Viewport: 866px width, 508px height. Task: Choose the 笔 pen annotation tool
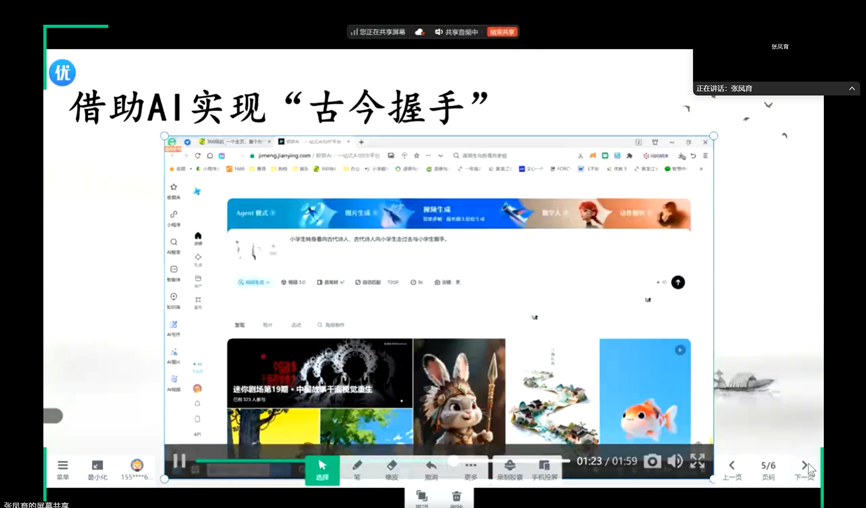coord(357,468)
